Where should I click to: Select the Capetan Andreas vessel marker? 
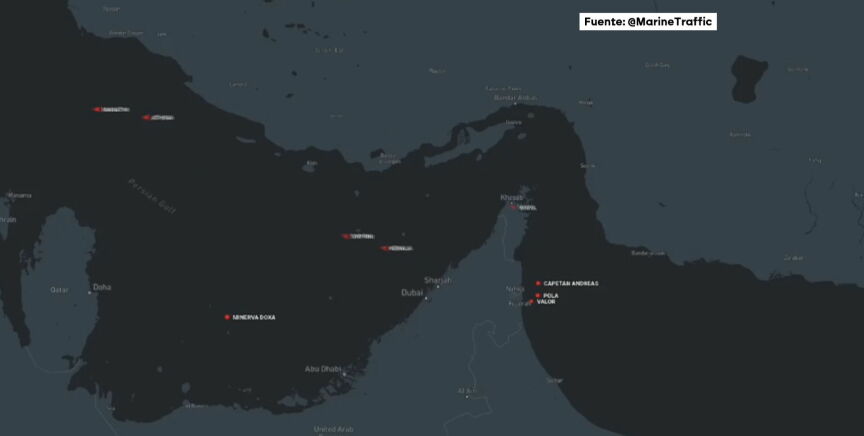[538, 283]
